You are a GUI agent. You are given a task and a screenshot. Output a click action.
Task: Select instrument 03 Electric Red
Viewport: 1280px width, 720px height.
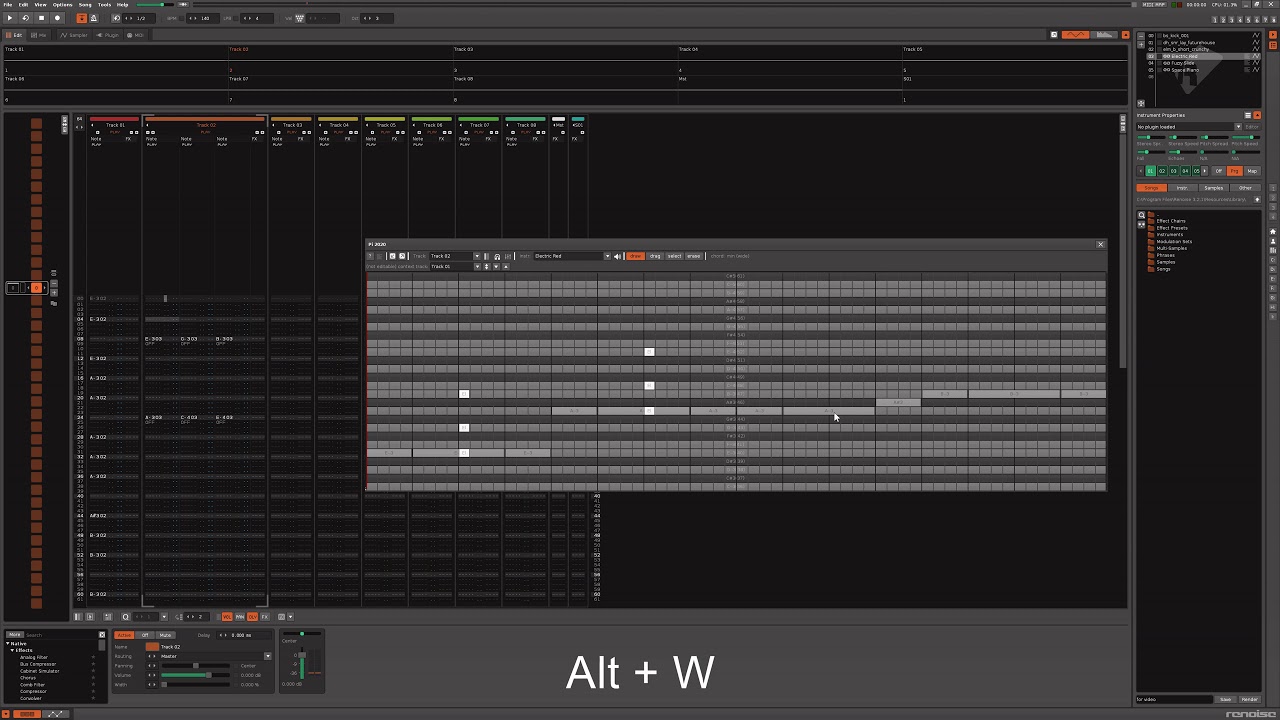[1204, 56]
